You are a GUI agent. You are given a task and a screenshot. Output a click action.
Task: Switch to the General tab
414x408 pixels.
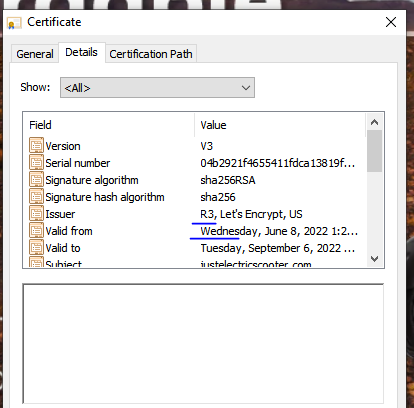[x=35, y=54]
